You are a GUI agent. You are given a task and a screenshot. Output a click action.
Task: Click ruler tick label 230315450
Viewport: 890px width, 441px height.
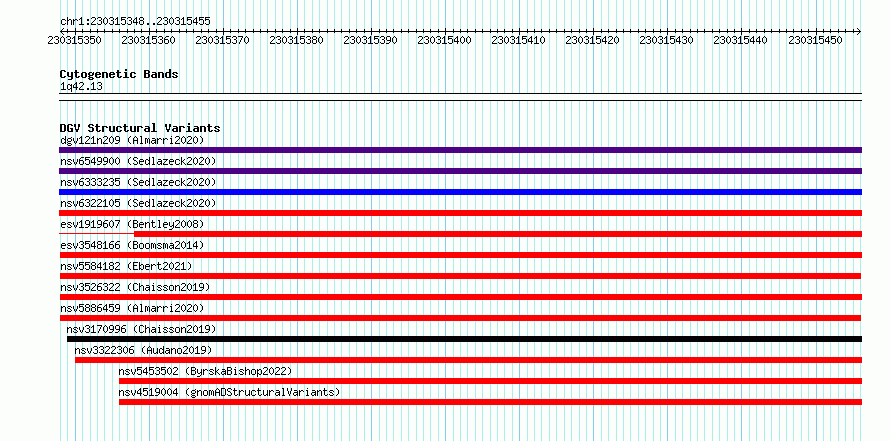[x=815, y=40]
